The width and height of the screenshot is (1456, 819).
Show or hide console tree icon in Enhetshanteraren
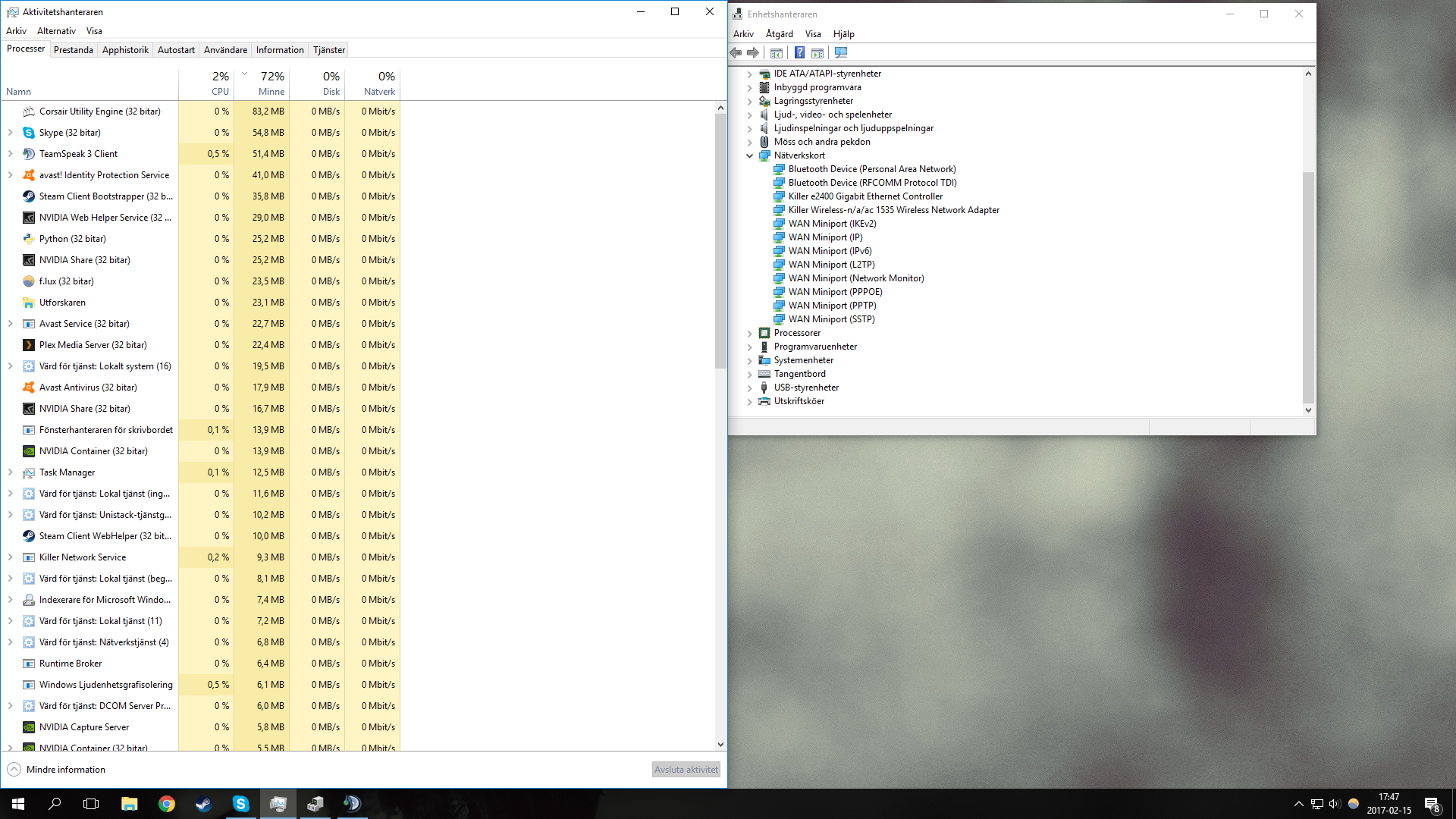click(x=777, y=53)
